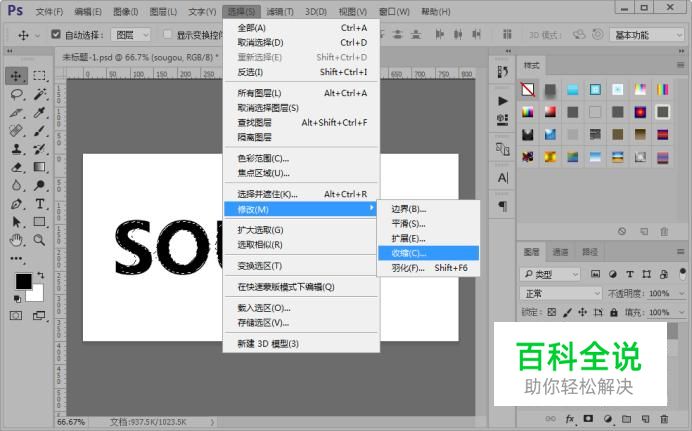
Task: Click the Layers panel trash icon
Action: pos(664,419)
